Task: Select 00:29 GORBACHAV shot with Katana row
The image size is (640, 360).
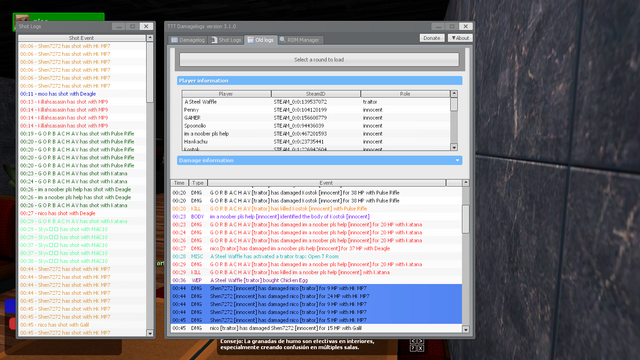Action: click(x=82, y=221)
